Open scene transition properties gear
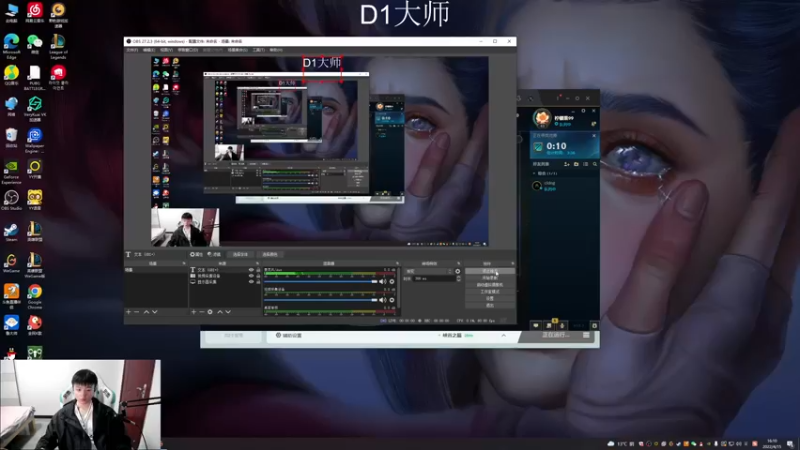Image resolution: width=800 pixels, height=450 pixels. [458, 271]
